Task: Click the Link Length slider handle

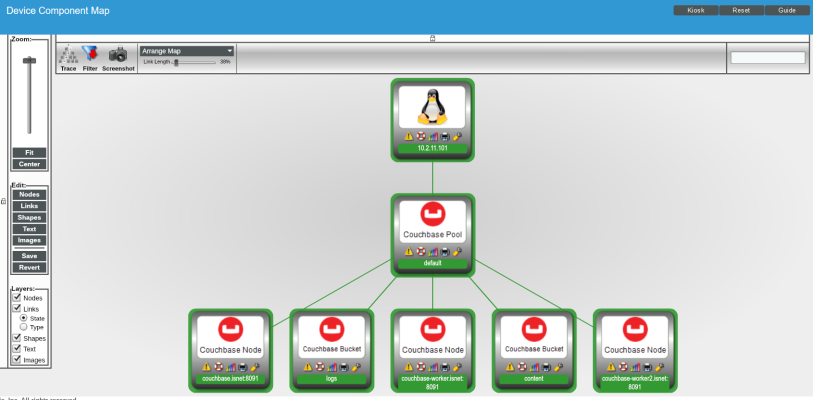Action: [x=176, y=62]
